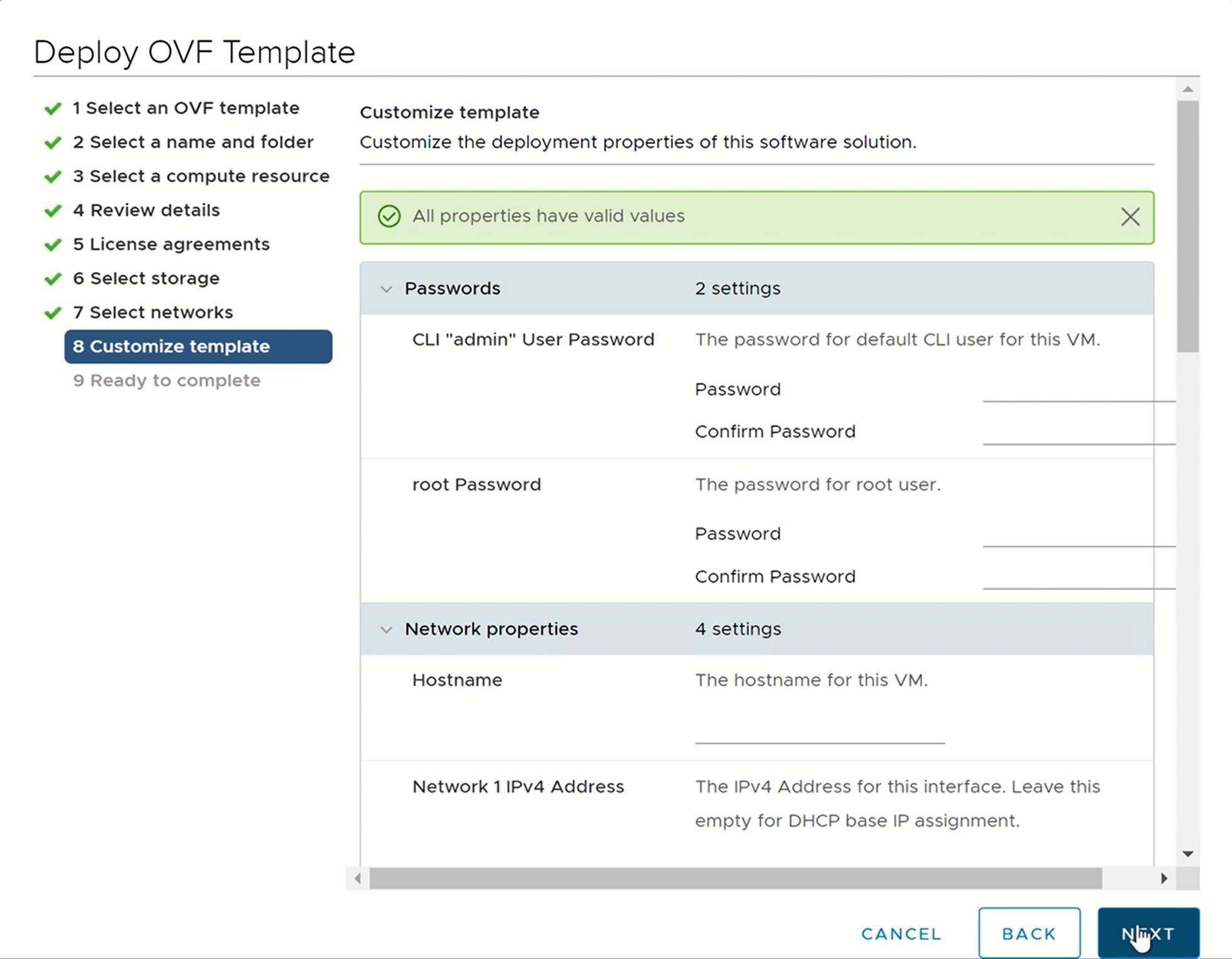Click the NEXT button

1148,933
